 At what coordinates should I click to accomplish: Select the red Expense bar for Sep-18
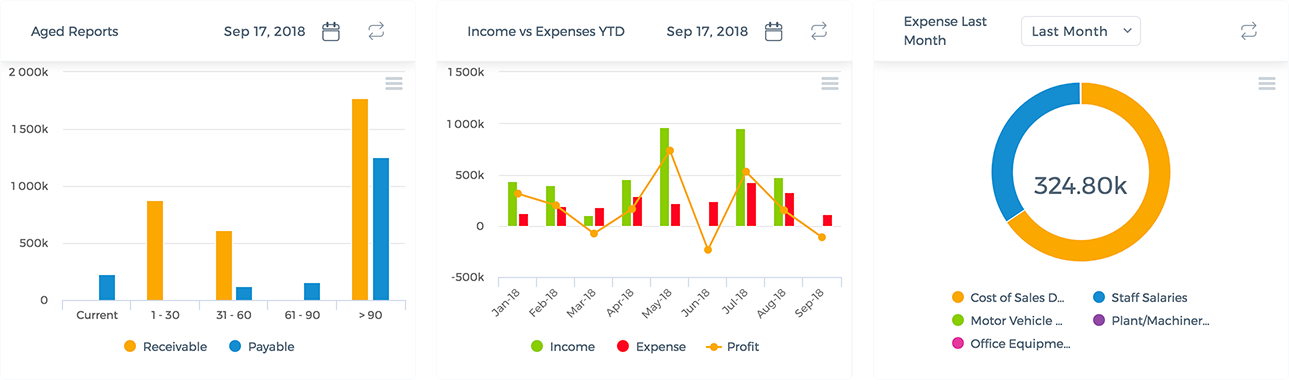click(x=828, y=221)
